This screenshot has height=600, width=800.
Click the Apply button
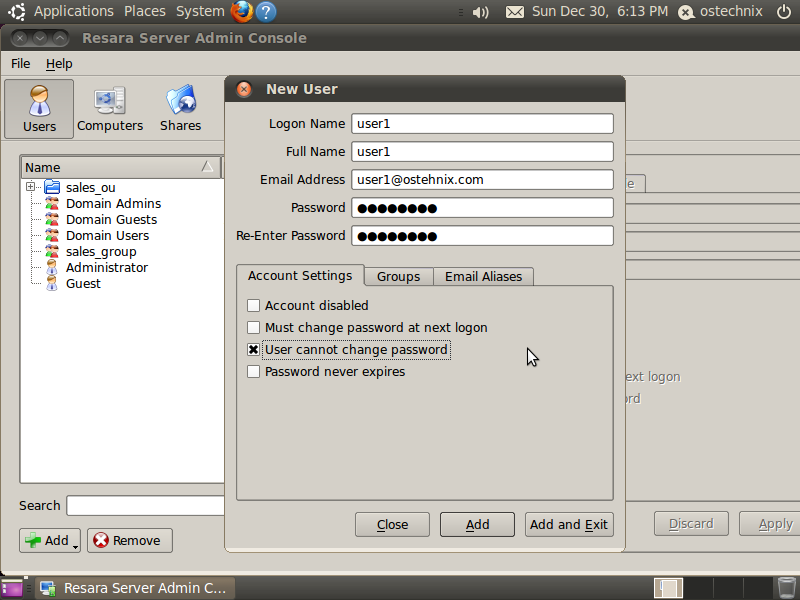click(769, 524)
